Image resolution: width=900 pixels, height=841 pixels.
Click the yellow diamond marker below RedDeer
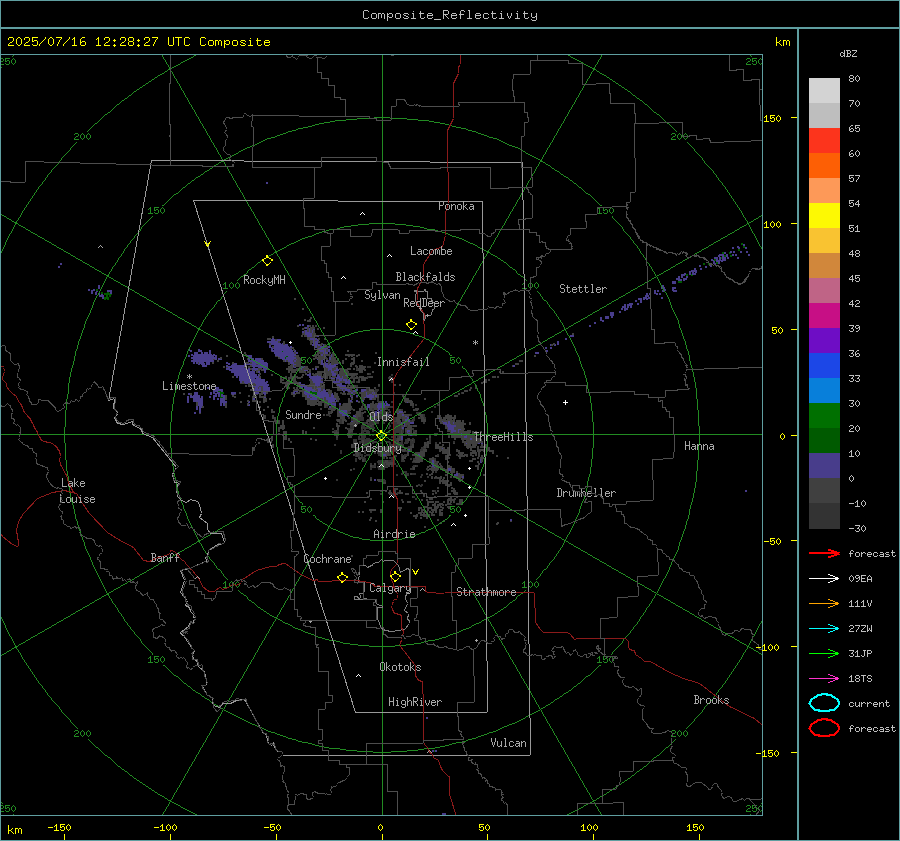click(412, 325)
